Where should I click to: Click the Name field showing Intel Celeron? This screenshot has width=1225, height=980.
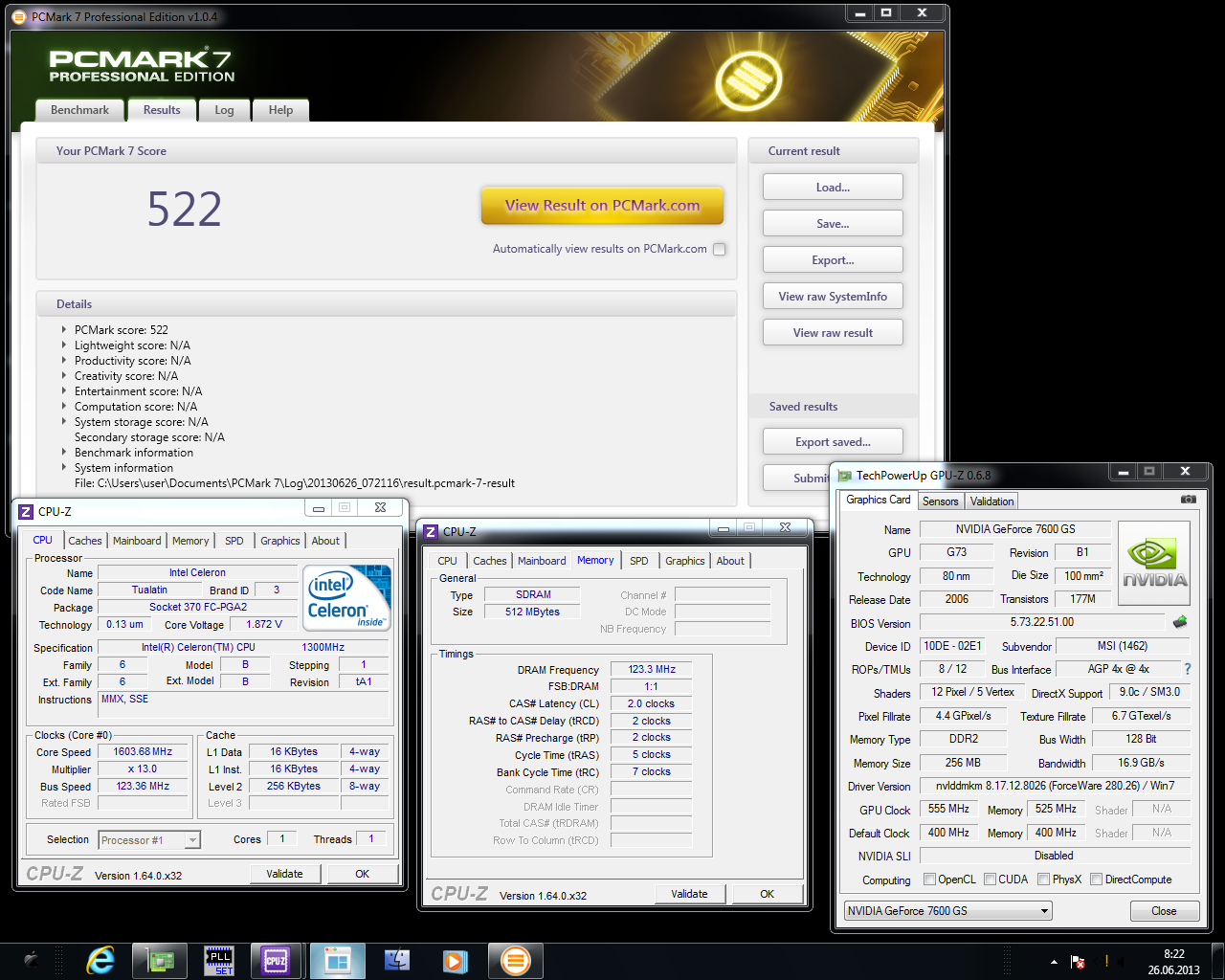(x=197, y=572)
